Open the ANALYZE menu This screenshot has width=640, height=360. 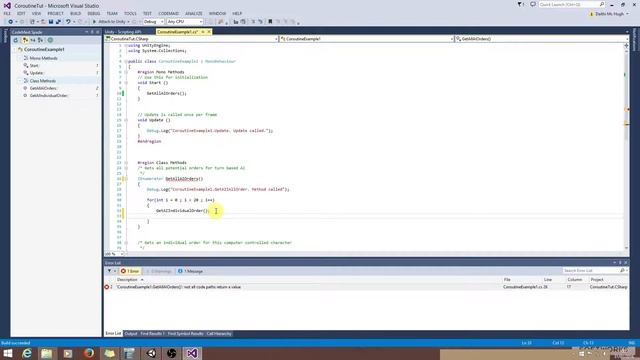pyautogui.click(x=193, y=13)
